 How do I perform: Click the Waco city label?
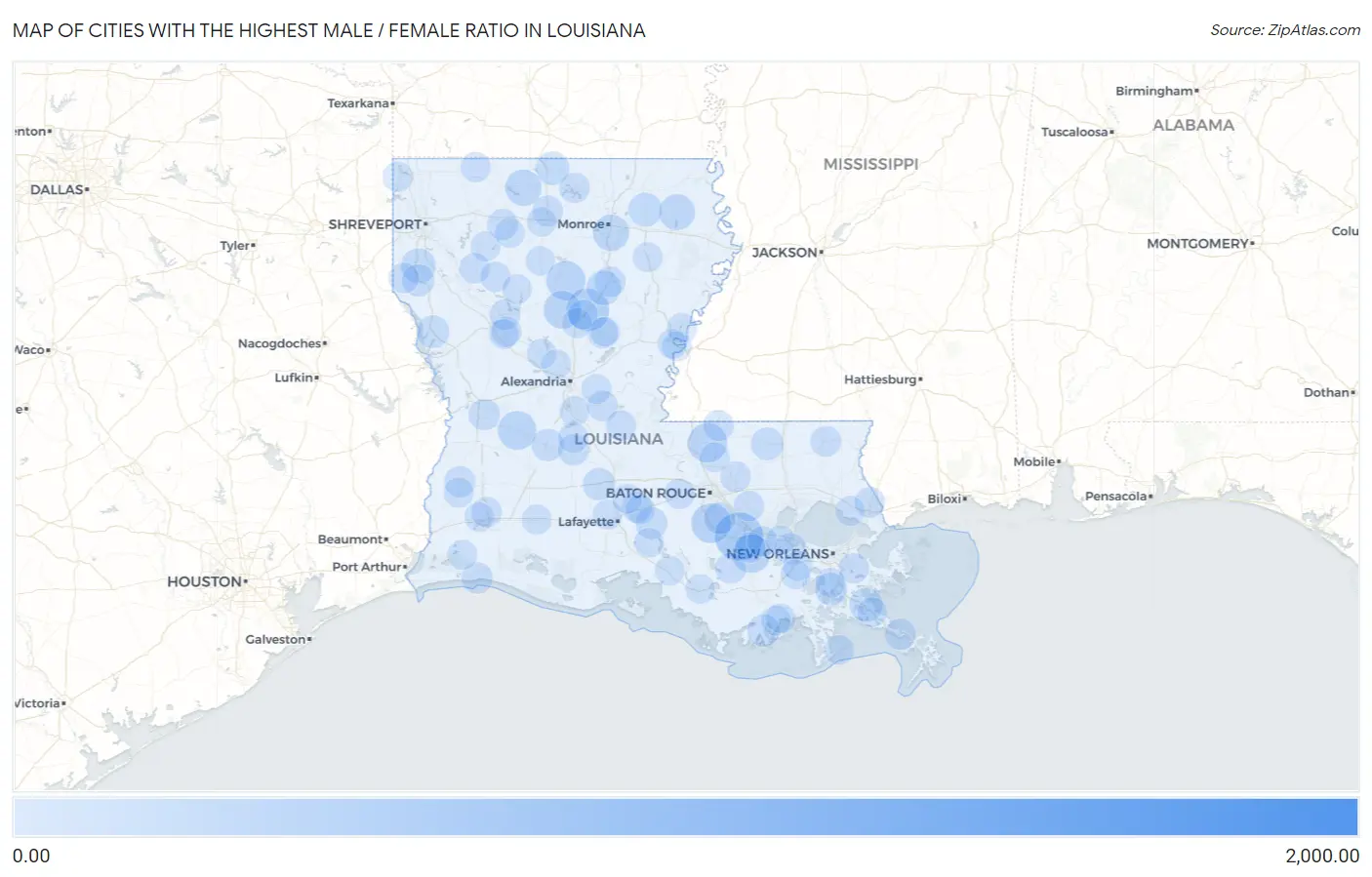click(x=31, y=349)
